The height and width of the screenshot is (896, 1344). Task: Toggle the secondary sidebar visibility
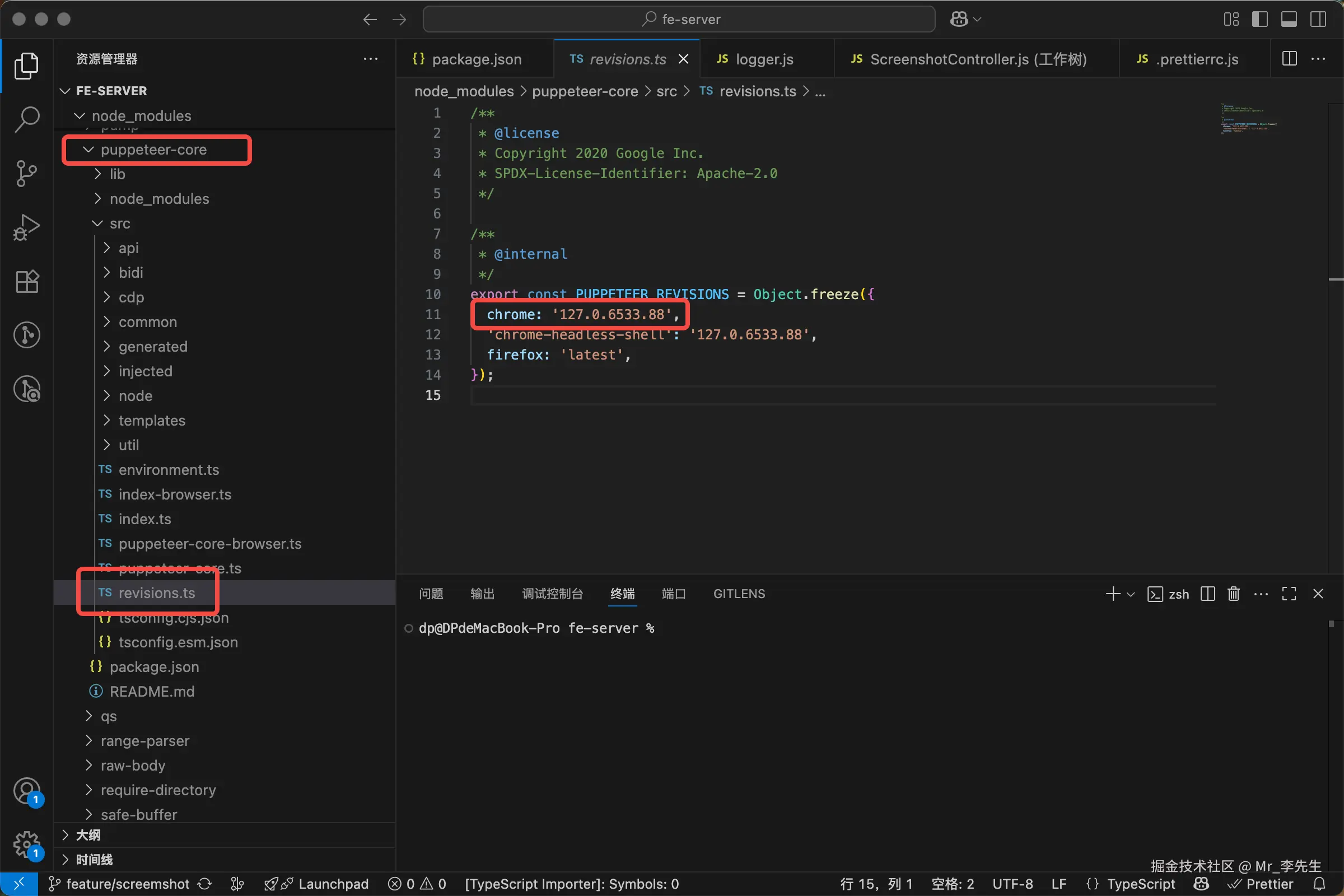coord(1318,20)
